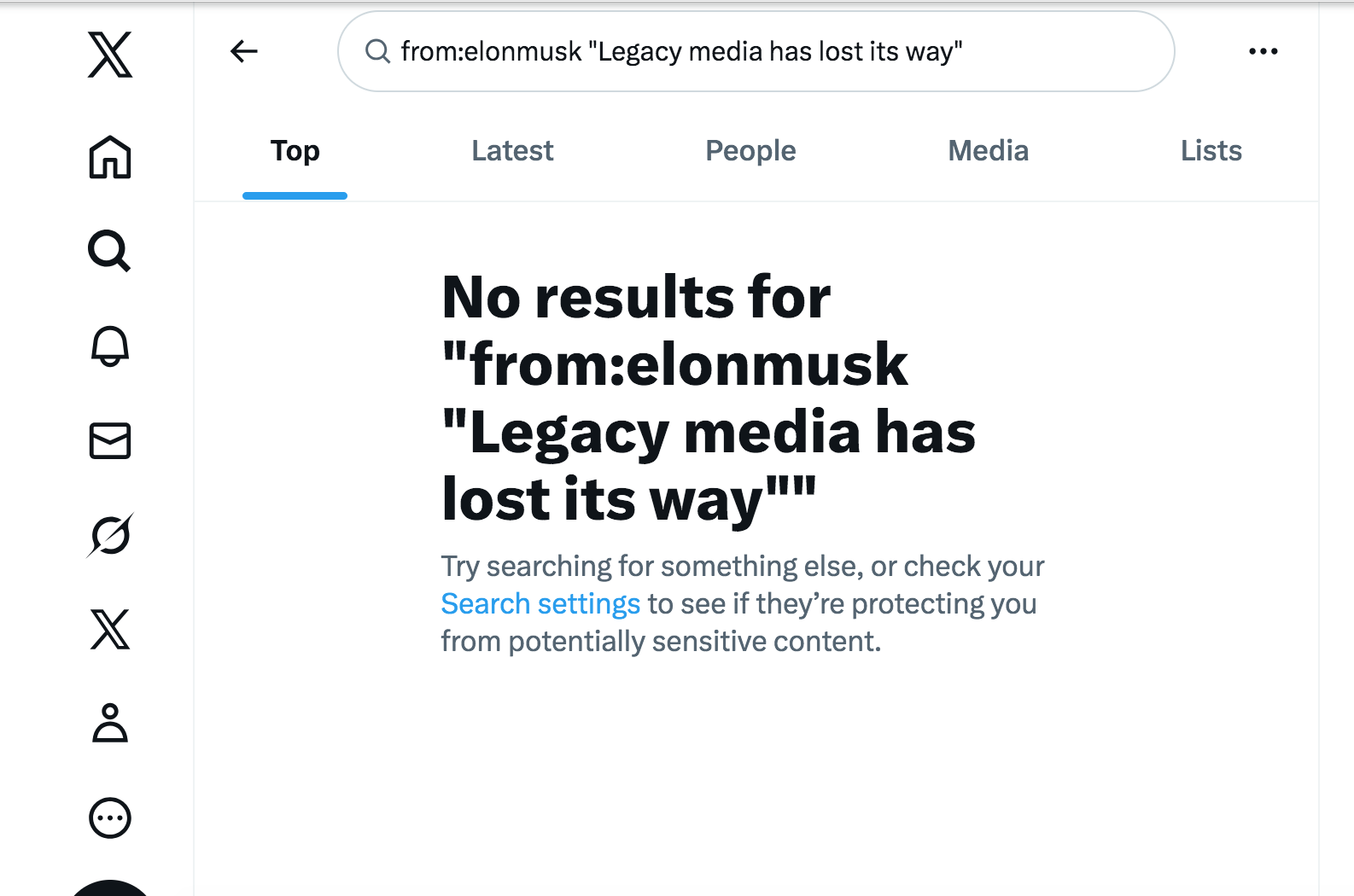The image size is (1354, 896).
Task: Open Explore from the sidebar magnifier icon
Action: coord(110,251)
